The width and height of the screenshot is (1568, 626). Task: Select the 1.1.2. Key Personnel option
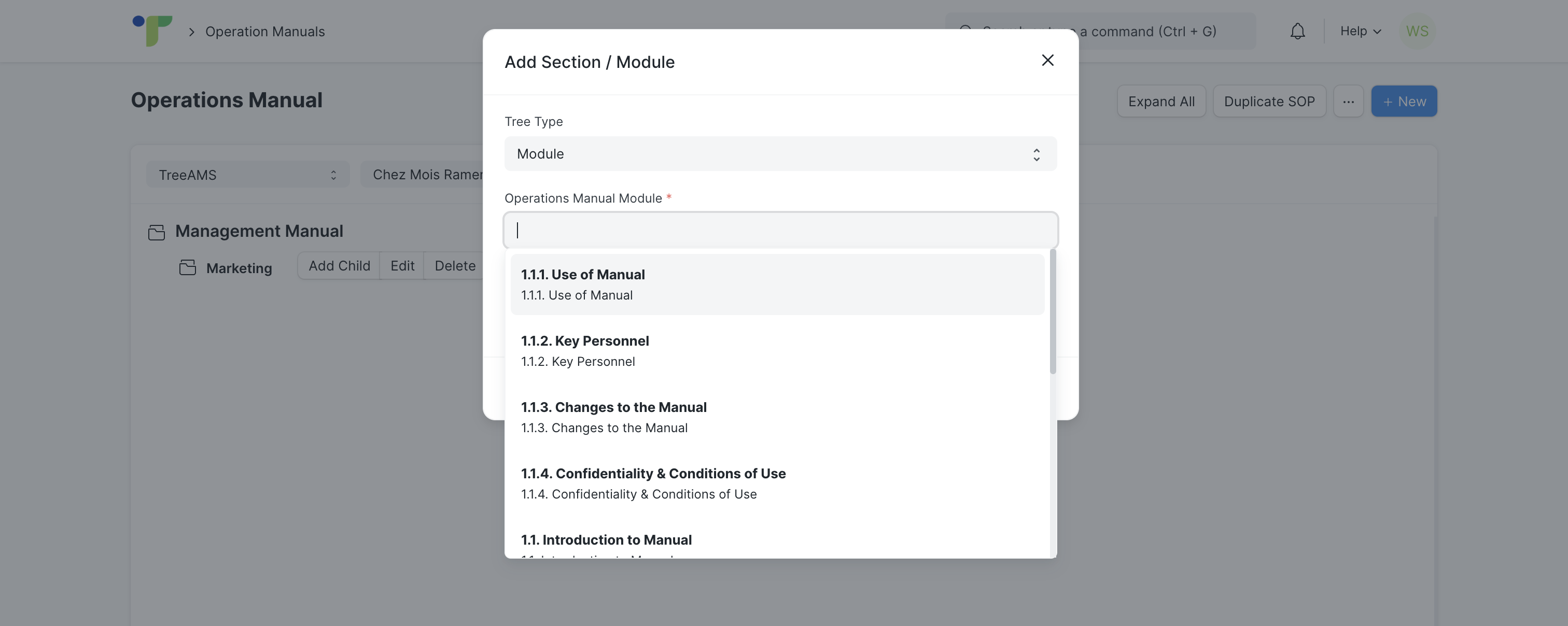click(x=777, y=351)
